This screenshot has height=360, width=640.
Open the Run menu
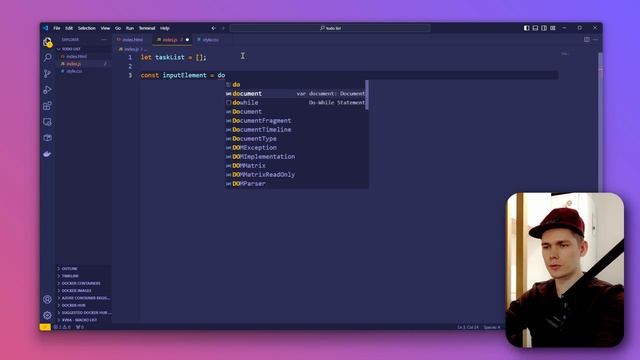(130, 28)
